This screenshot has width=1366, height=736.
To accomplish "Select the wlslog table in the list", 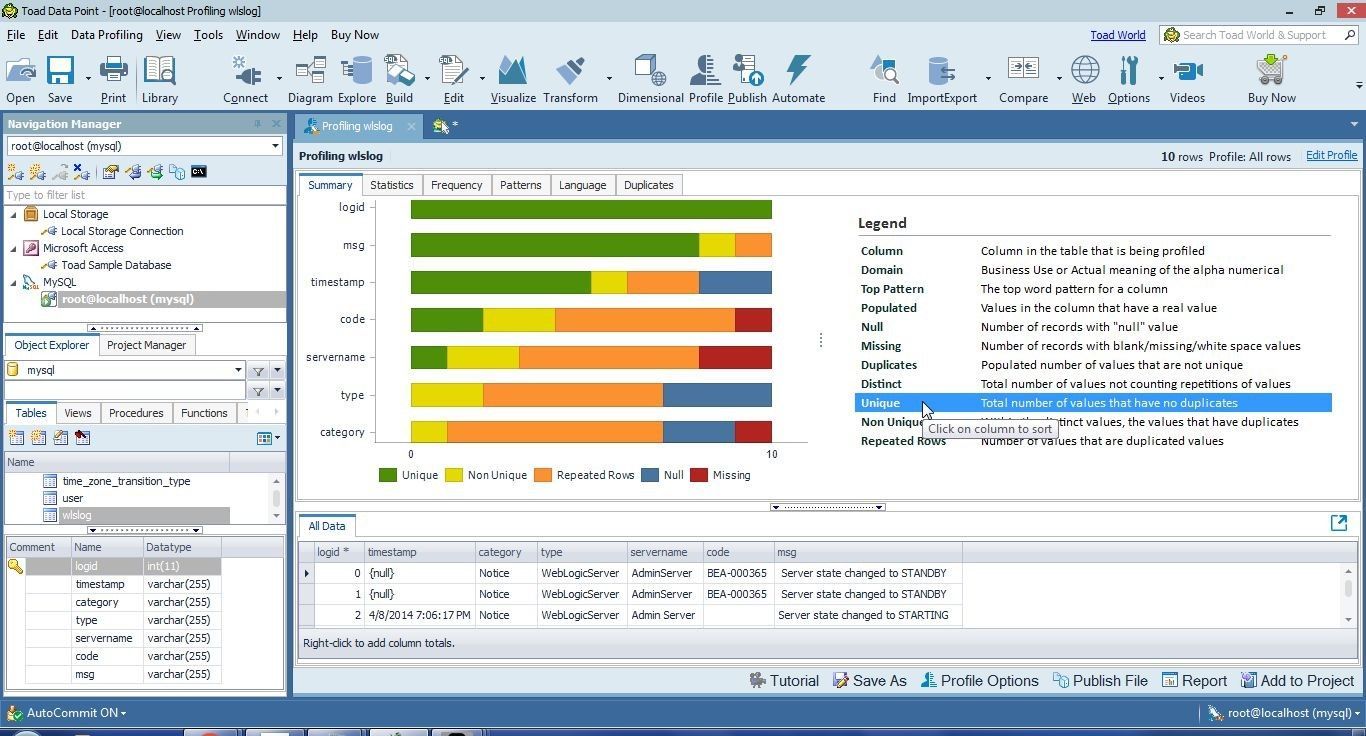I will (x=76, y=515).
